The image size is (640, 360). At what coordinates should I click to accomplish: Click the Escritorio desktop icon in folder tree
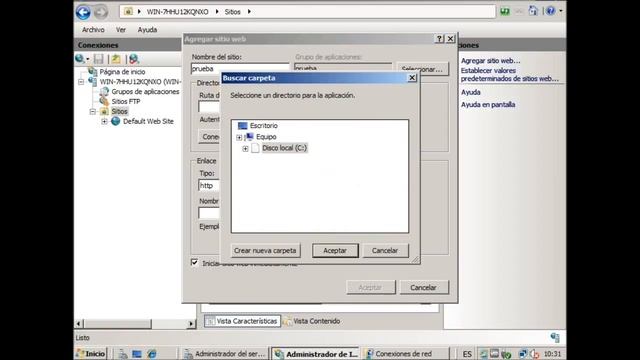242,126
